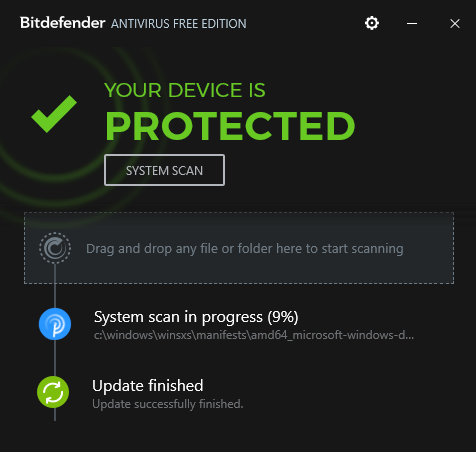
Task: Open settings via the gear icon
Action: 371,23
